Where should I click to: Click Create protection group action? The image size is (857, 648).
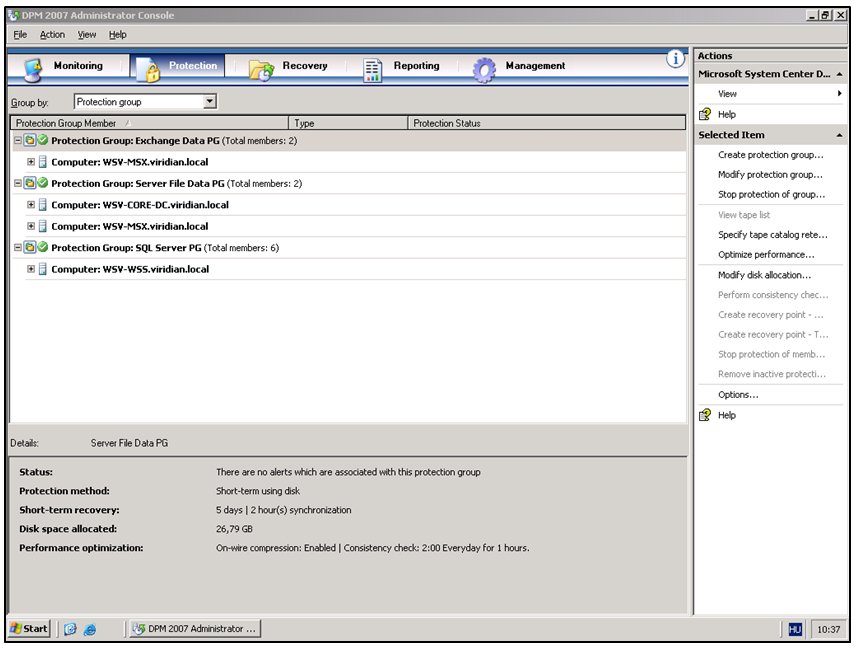771,155
